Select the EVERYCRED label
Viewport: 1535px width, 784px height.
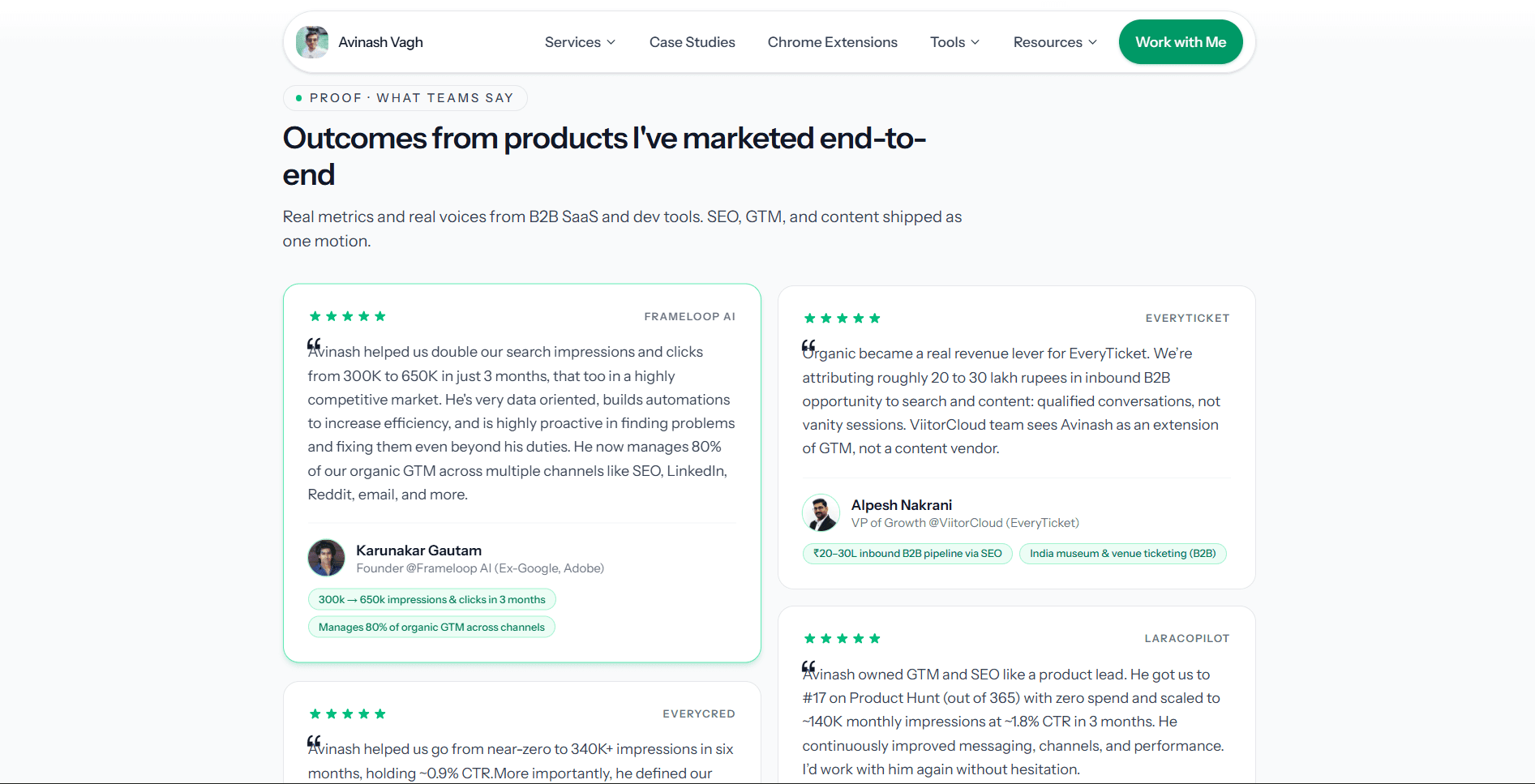(x=699, y=713)
